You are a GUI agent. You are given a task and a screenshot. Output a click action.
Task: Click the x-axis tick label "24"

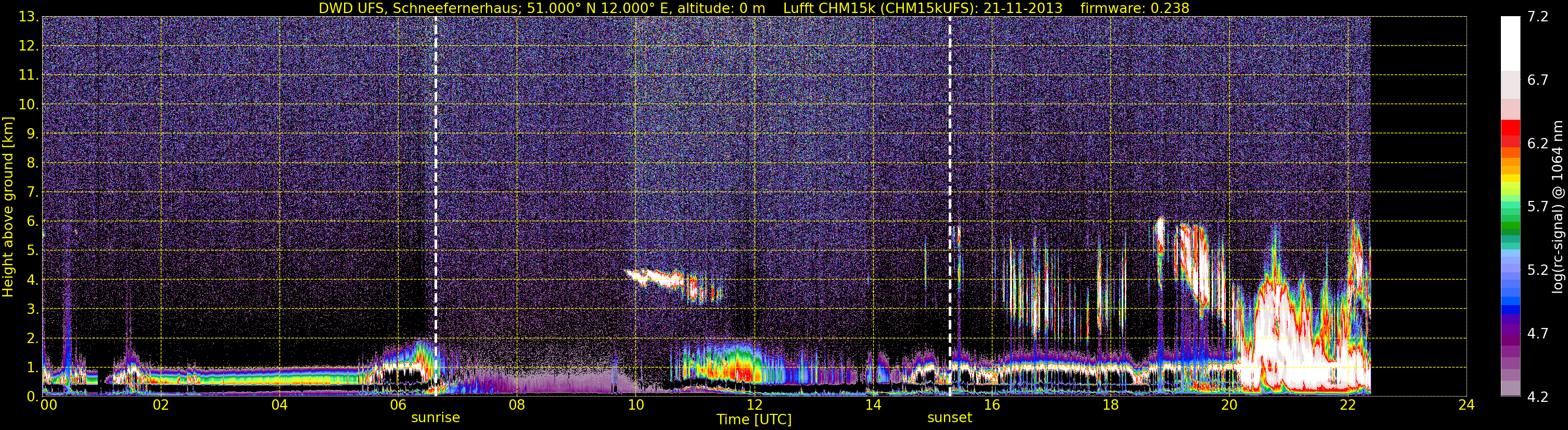click(1467, 406)
